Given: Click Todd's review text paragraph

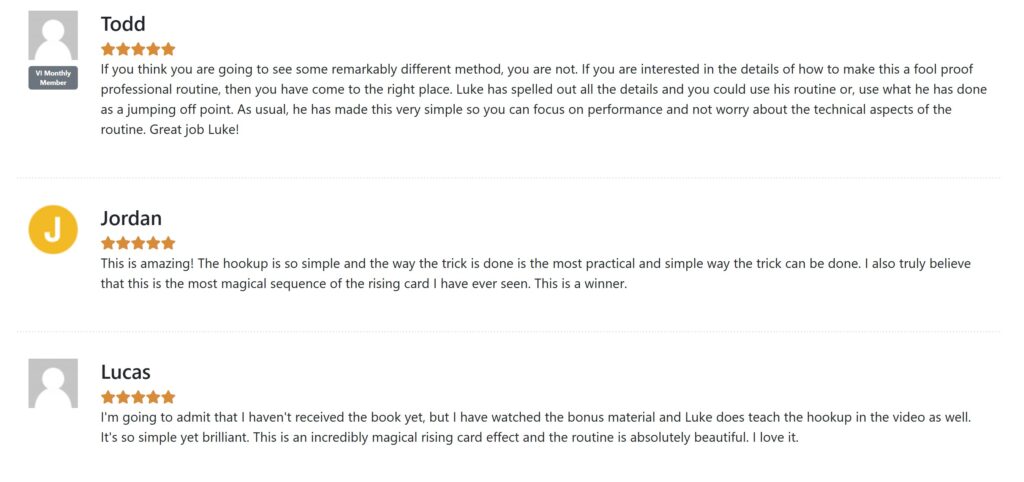Looking at the screenshot, I should (x=544, y=99).
